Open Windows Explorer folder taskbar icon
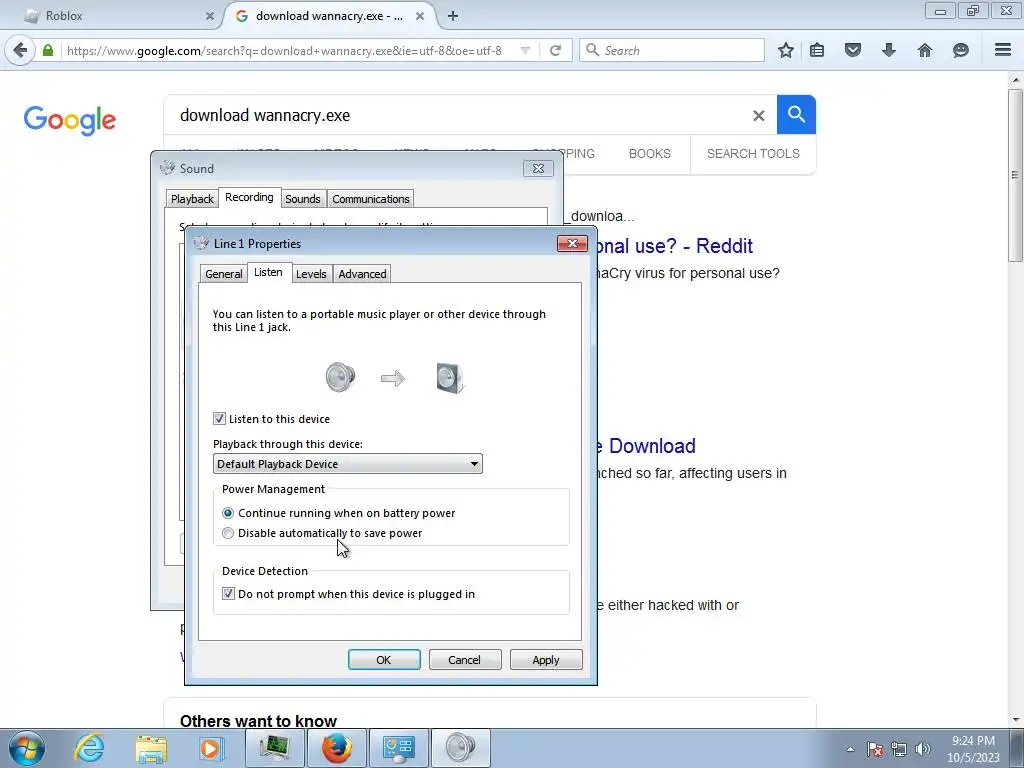Viewport: 1024px width, 768px height. [151, 748]
